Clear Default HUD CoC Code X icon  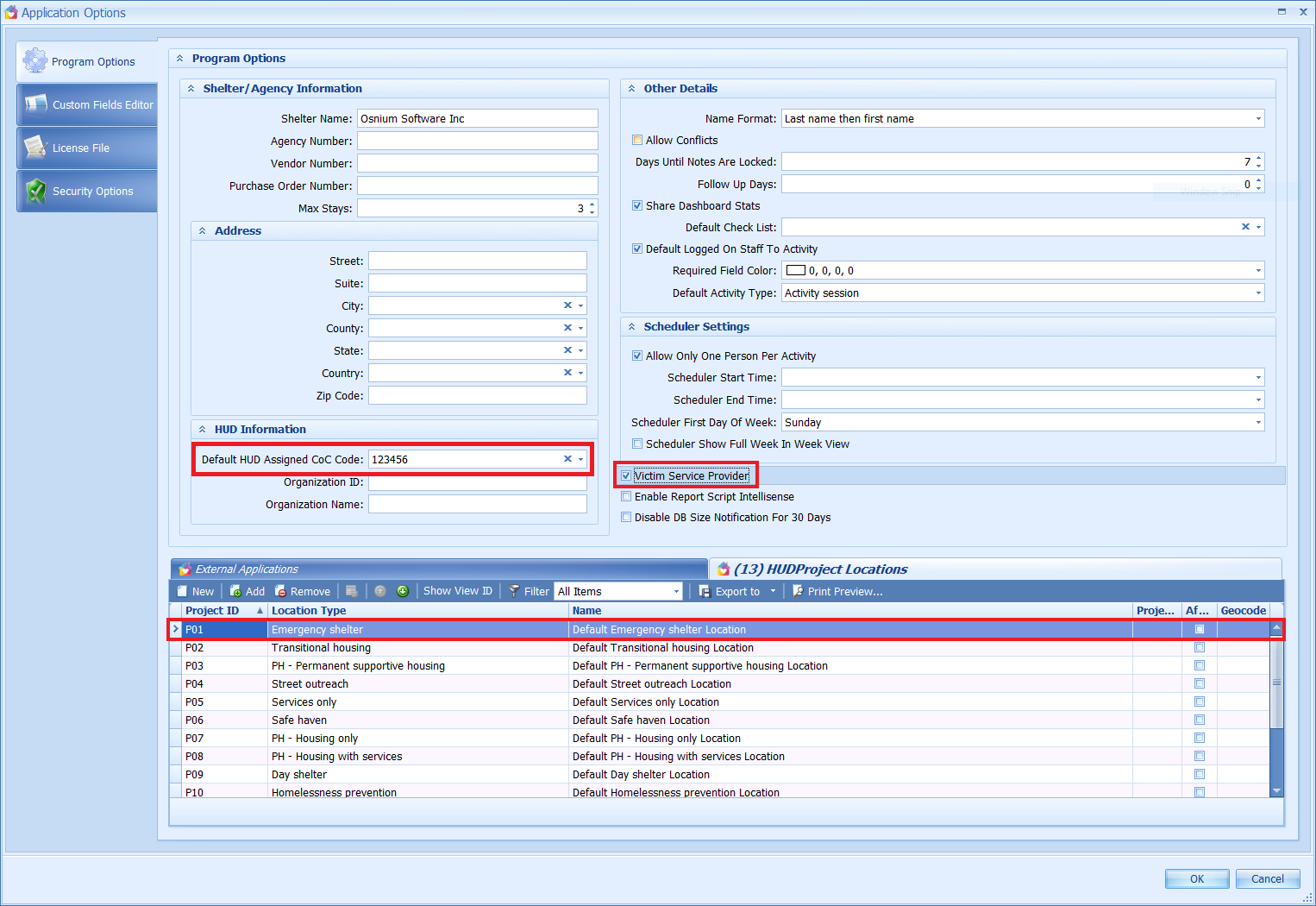[x=567, y=459]
